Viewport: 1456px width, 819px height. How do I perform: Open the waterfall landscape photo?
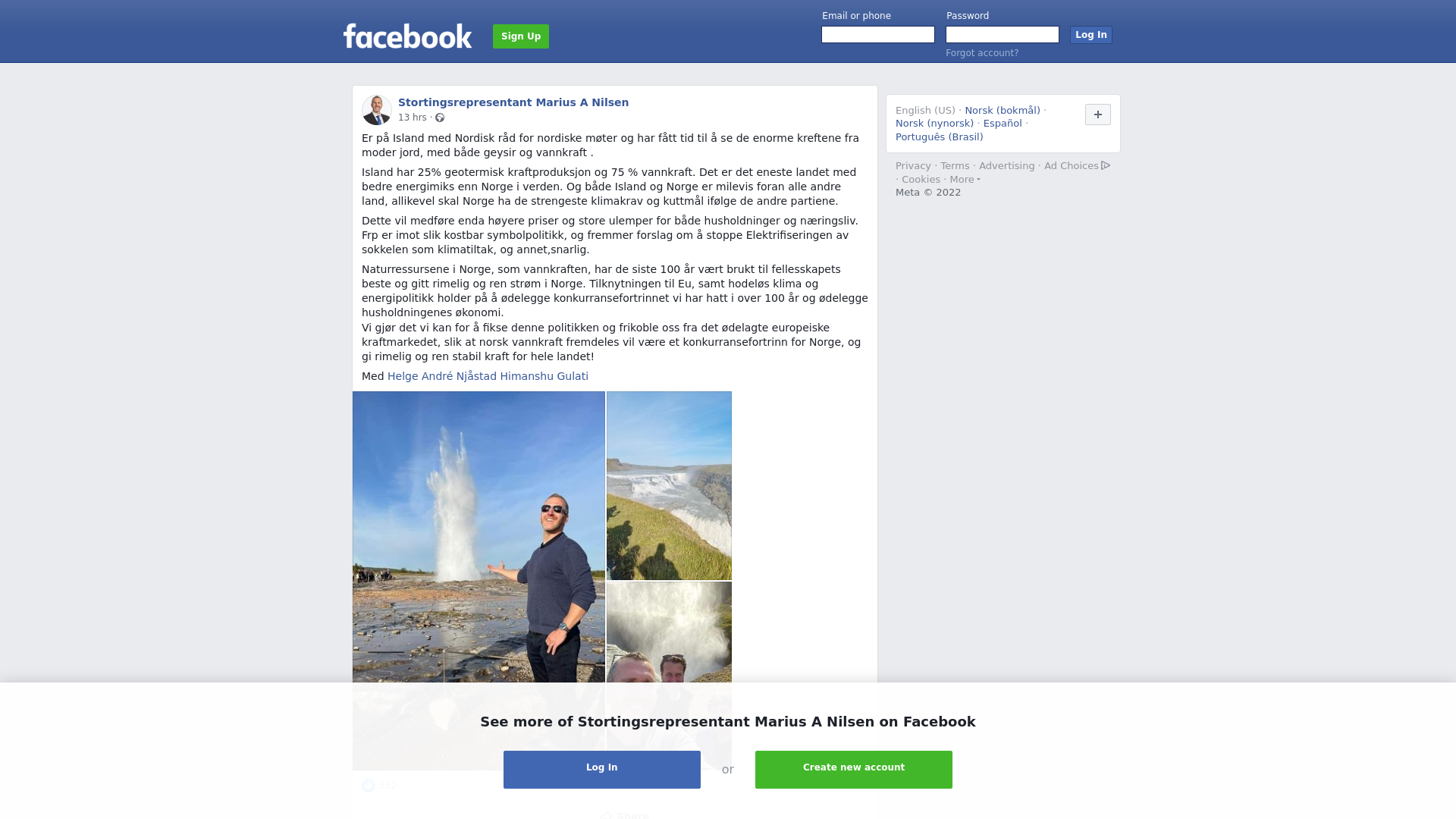[x=669, y=485]
